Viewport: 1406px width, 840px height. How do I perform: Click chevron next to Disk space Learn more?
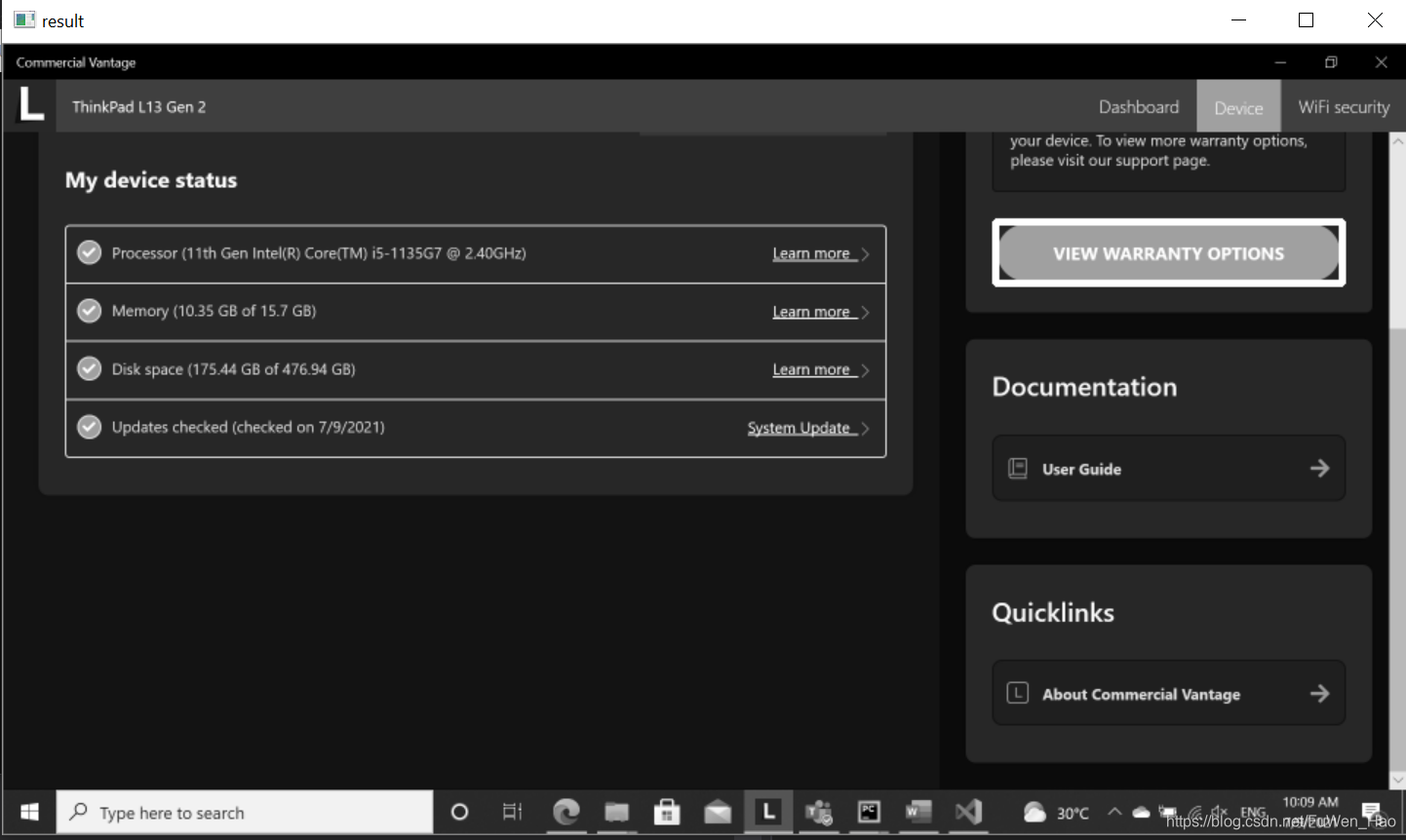click(x=865, y=370)
